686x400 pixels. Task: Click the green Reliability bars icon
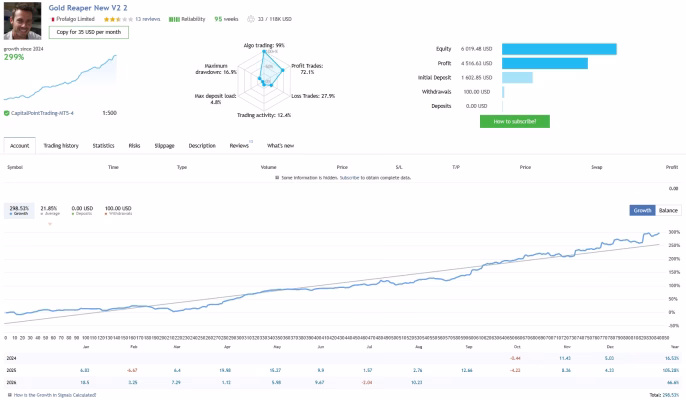(174, 19)
